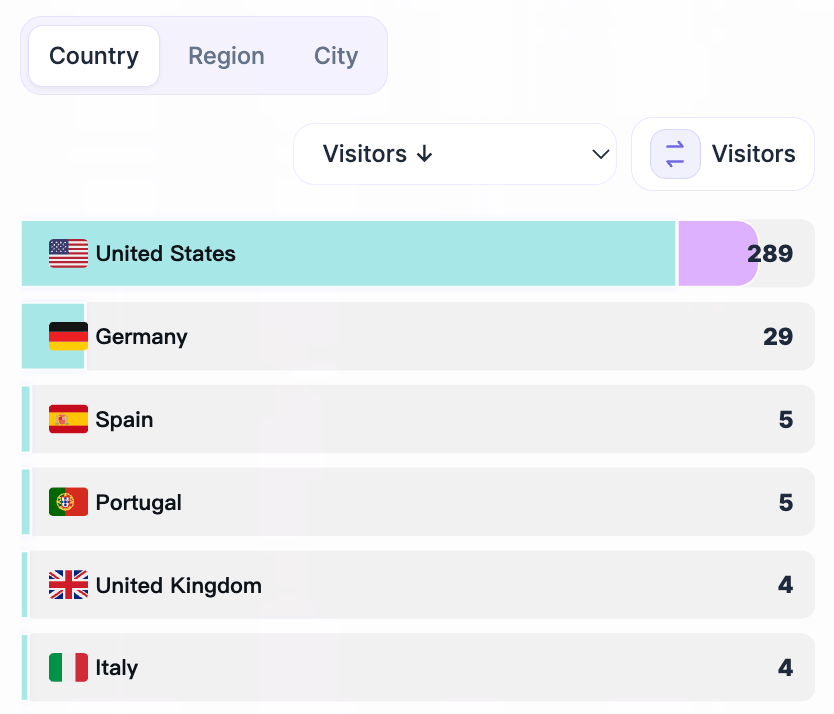This screenshot has height=714, width=834.
Task: Click the Visitors button beside the sort icon
Action: pyautogui.click(x=752, y=154)
